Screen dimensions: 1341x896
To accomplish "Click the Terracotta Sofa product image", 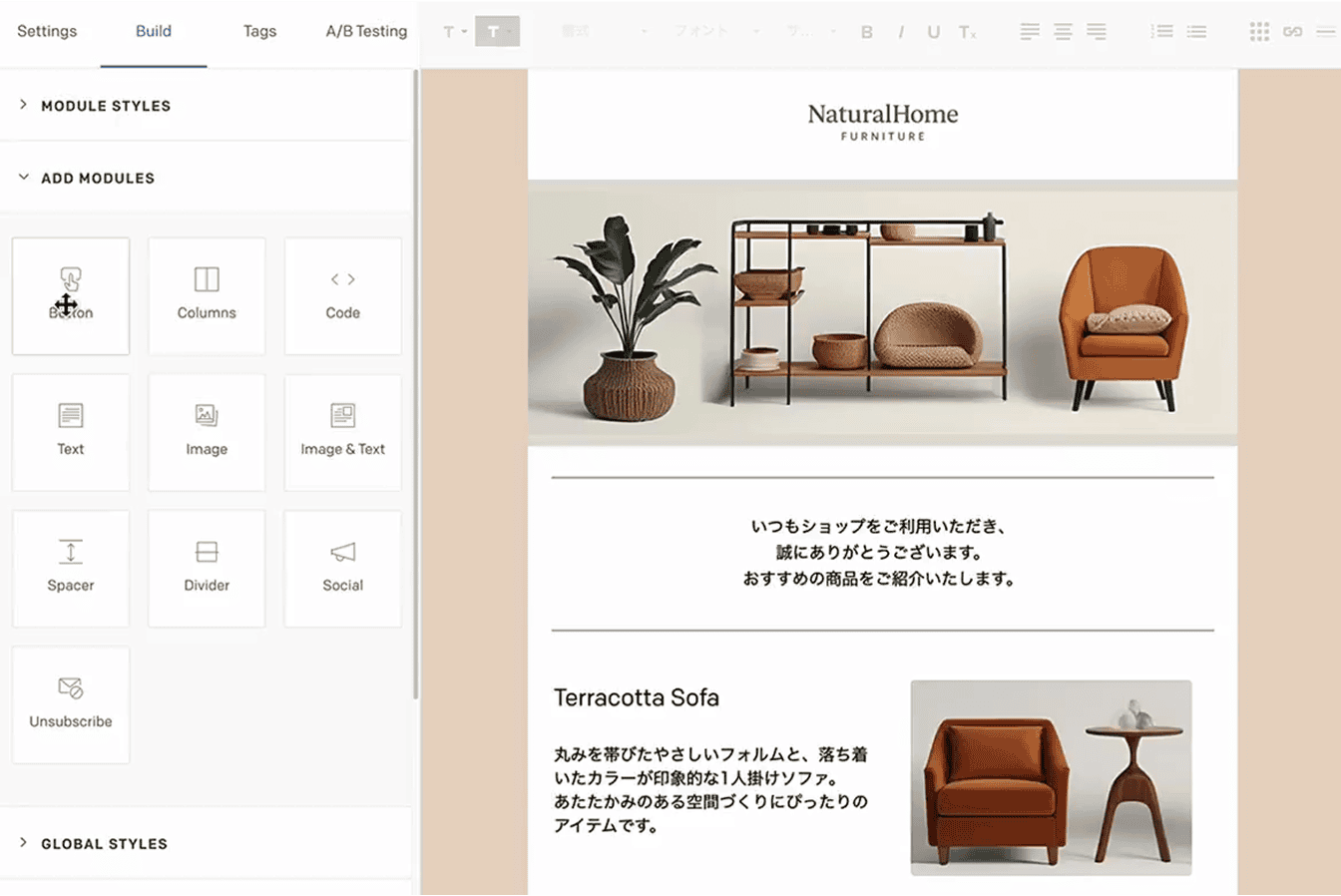I will point(1051,777).
